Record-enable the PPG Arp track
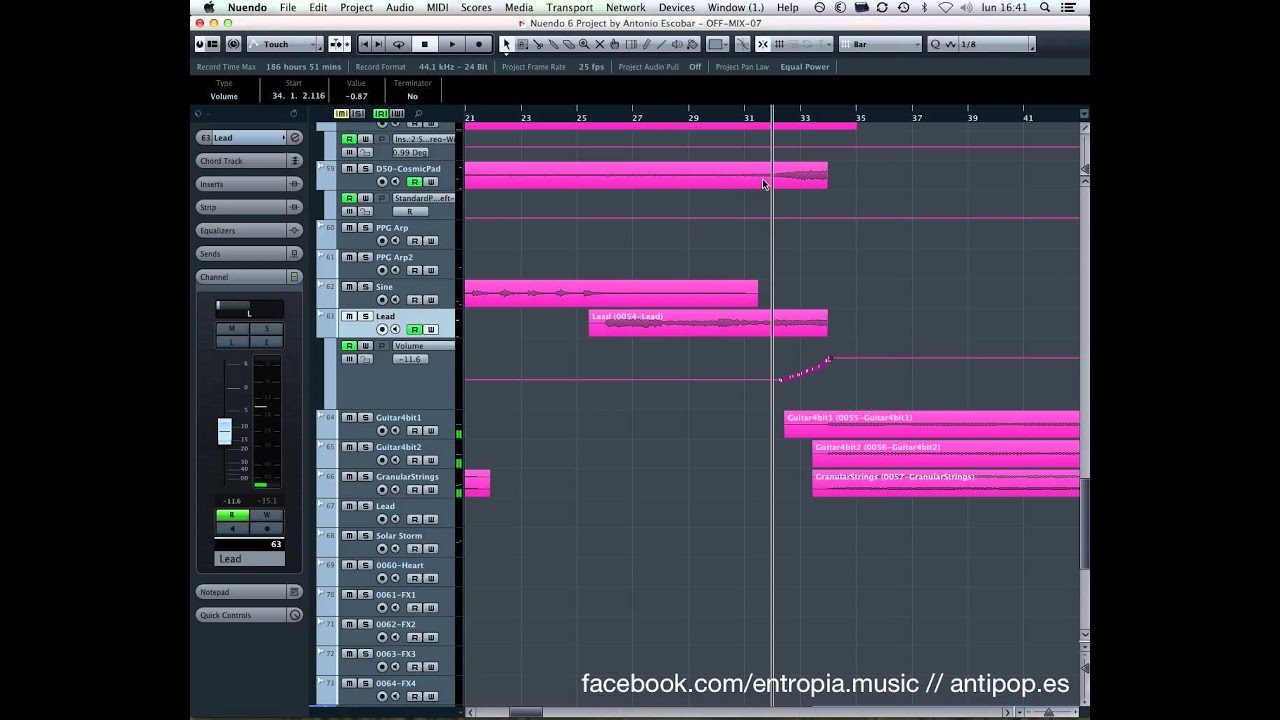The height and width of the screenshot is (720, 1280). tap(381, 241)
